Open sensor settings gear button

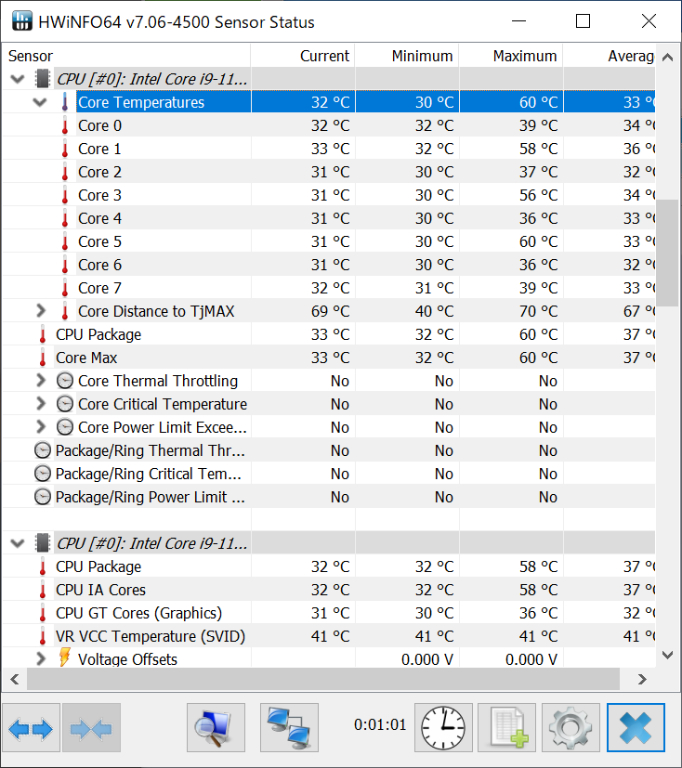[x=571, y=728]
